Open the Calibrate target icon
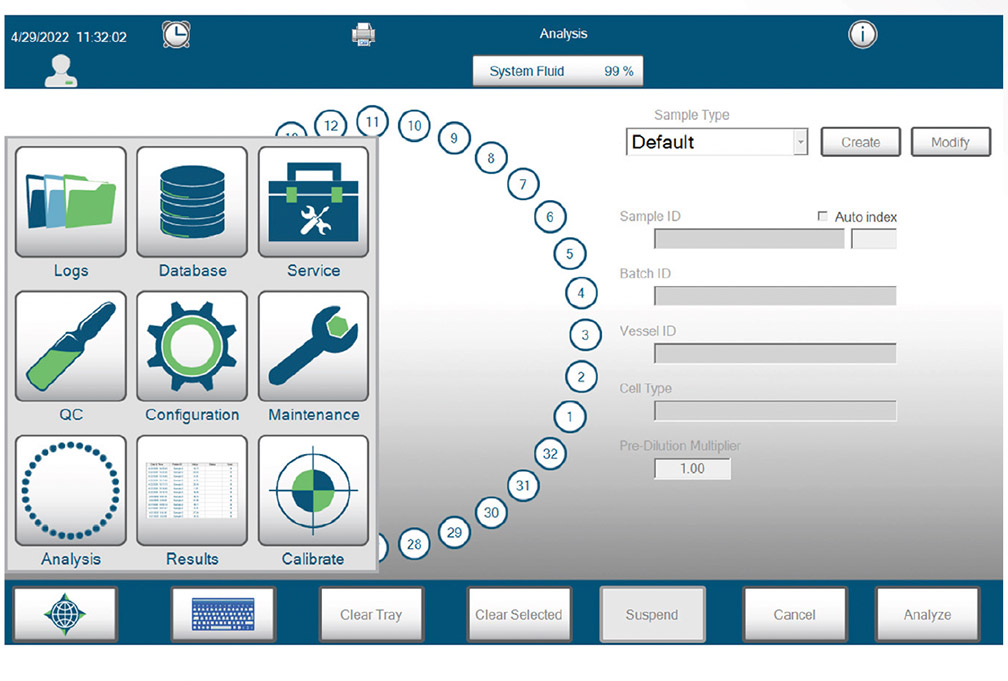Viewport: 1008px width, 681px height. point(313,491)
